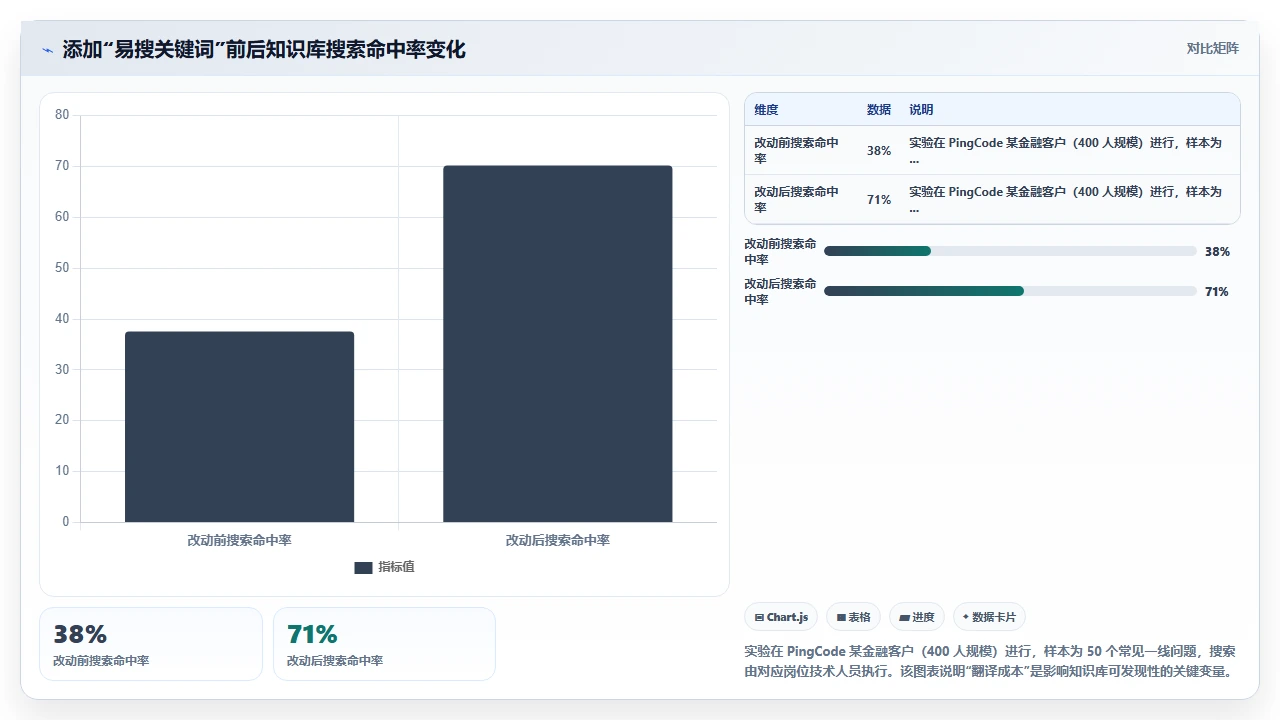Image resolution: width=1280 pixels, height=720 pixels.
Task: Click the 数据卡片 tag button
Action: click(x=989, y=617)
